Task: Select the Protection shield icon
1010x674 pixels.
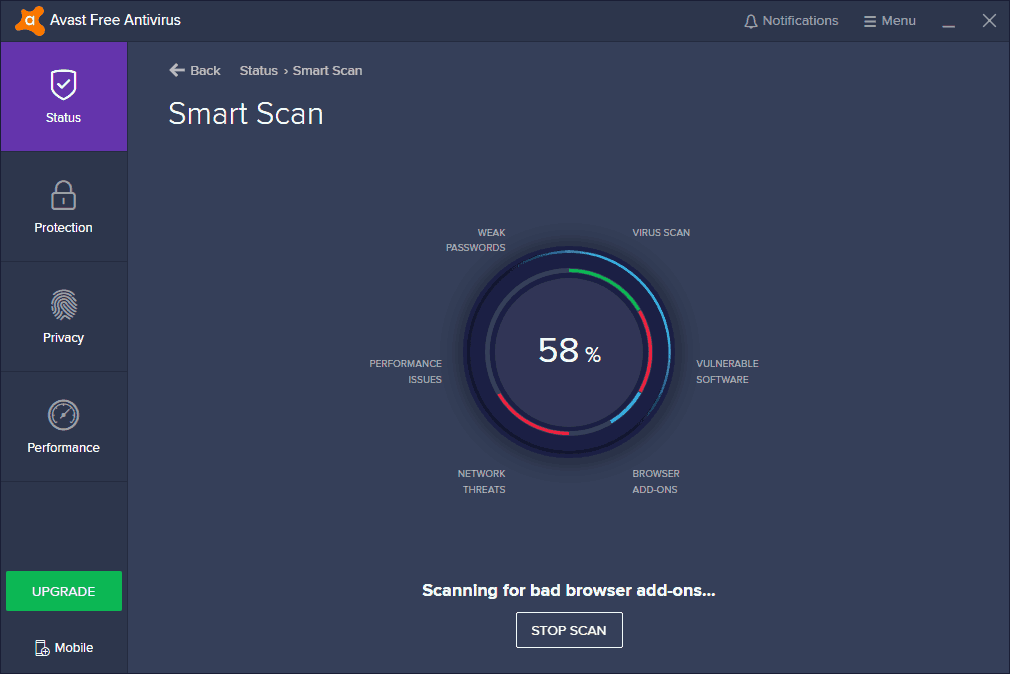Action: point(63,195)
